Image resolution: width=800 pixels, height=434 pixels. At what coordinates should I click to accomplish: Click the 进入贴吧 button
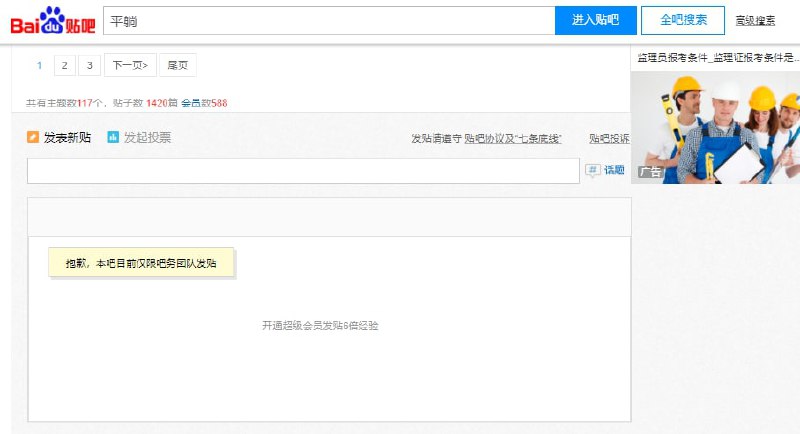click(595, 20)
